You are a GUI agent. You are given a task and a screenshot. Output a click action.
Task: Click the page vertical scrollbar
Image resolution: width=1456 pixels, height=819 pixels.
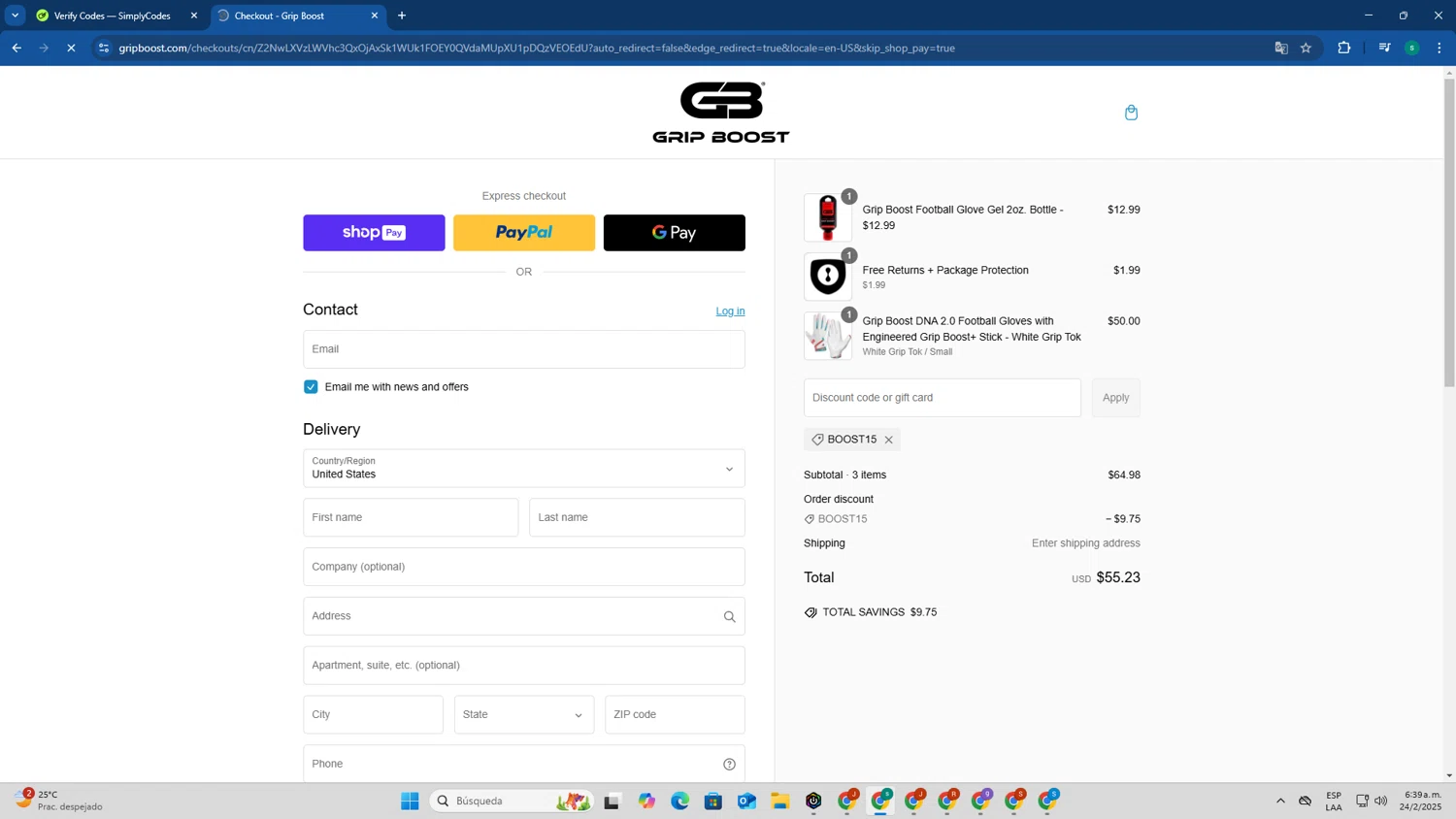click(x=1449, y=233)
